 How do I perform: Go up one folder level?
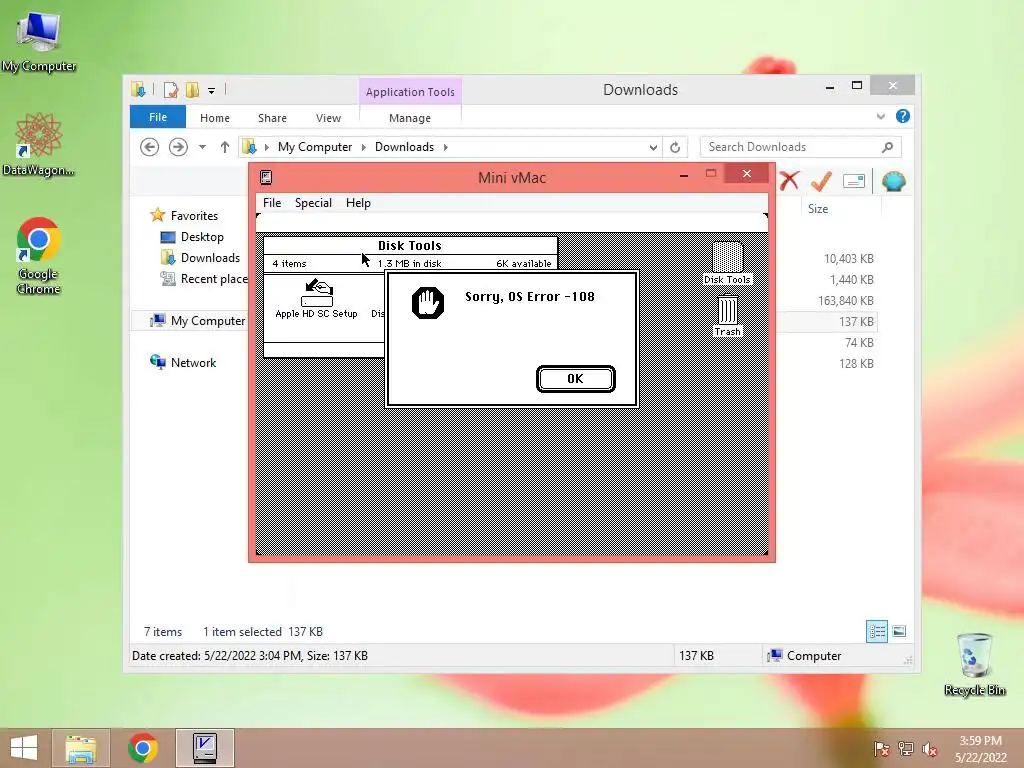225,147
